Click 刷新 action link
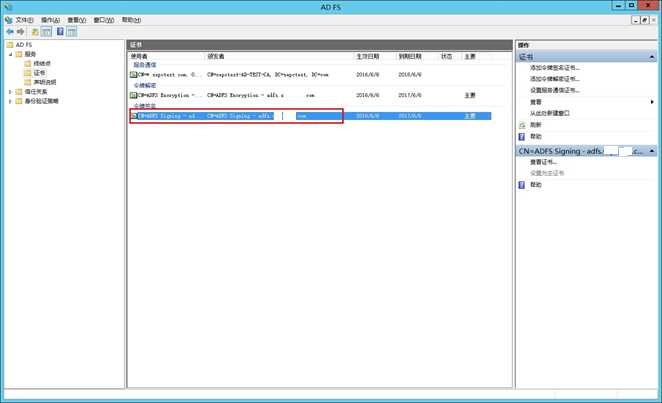Viewport: 662px width, 403px height. pyautogui.click(x=535, y=125)
